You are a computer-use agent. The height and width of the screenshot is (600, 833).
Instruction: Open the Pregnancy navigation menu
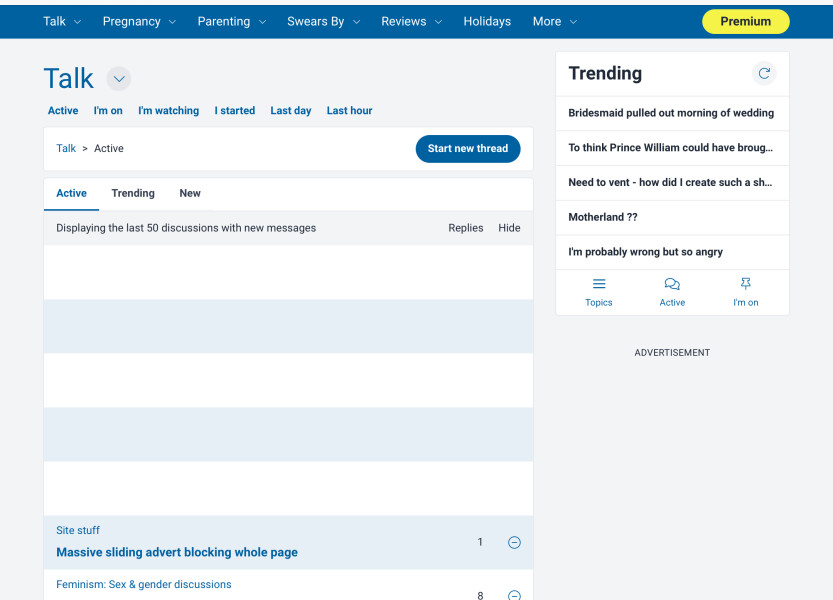click(139, 21)
